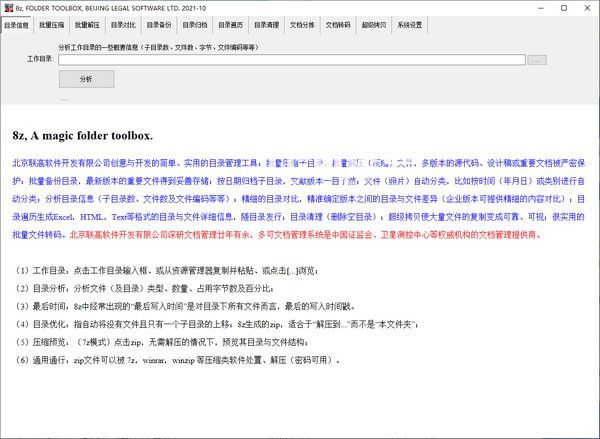Open the 批量解压 tab
Image resolution: width=600 pixels, height=439 pixels.
tap(87, 25)
